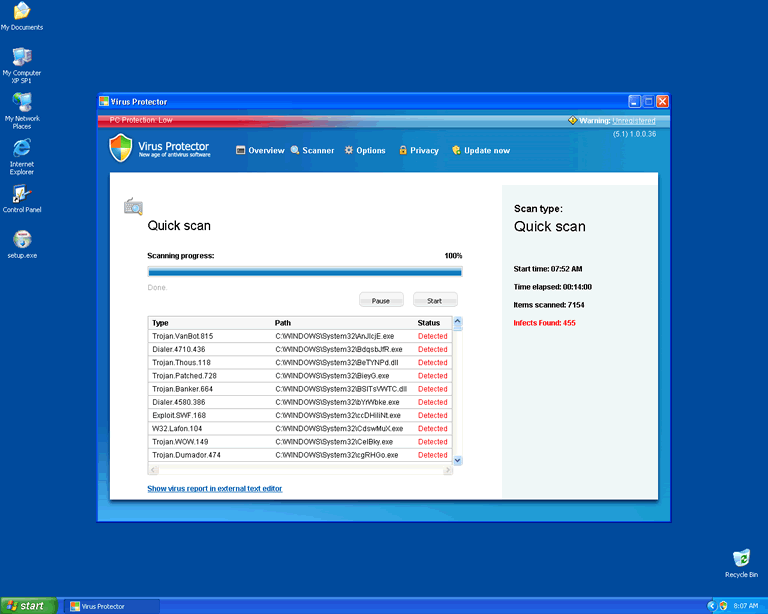Image resolution: width=768 pixels, height=614 pixels.
Task: Click the scroll down arrow in results list
Action: tap(458, 459)
